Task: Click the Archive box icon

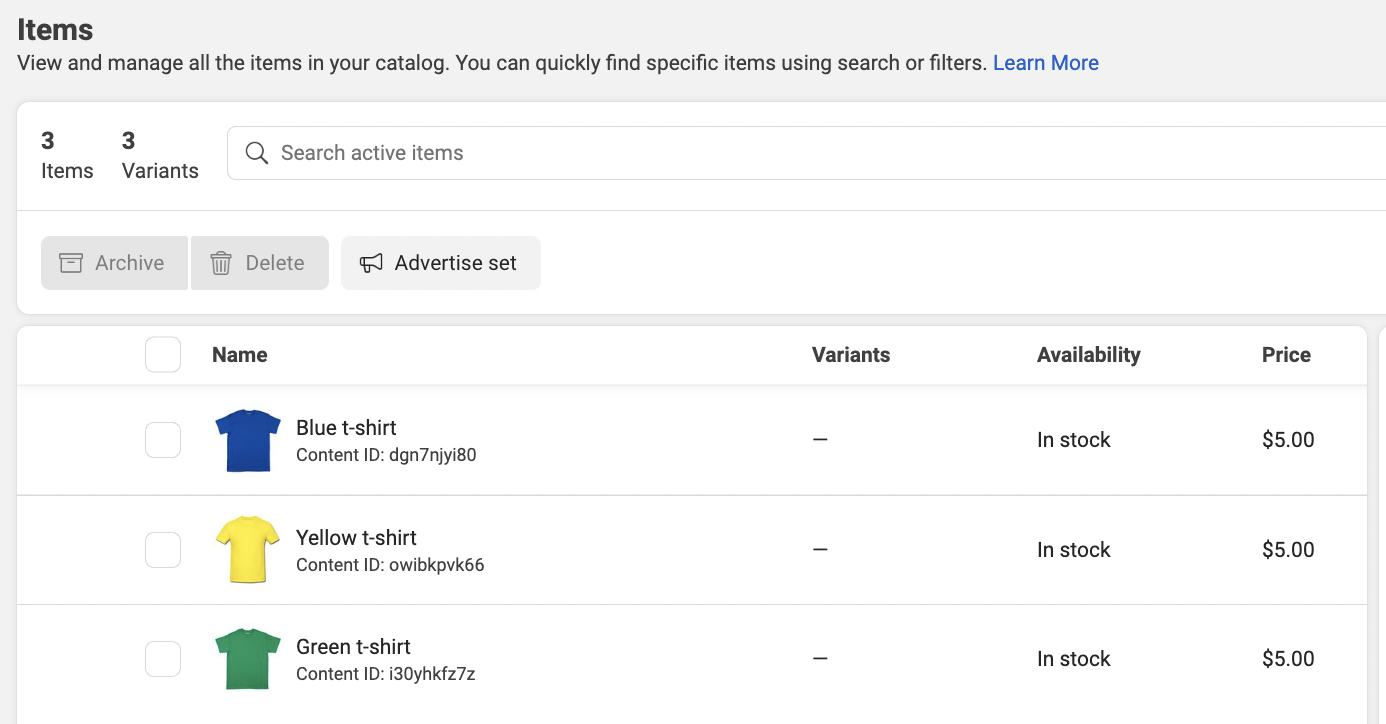Action: [x=71, y=263]
